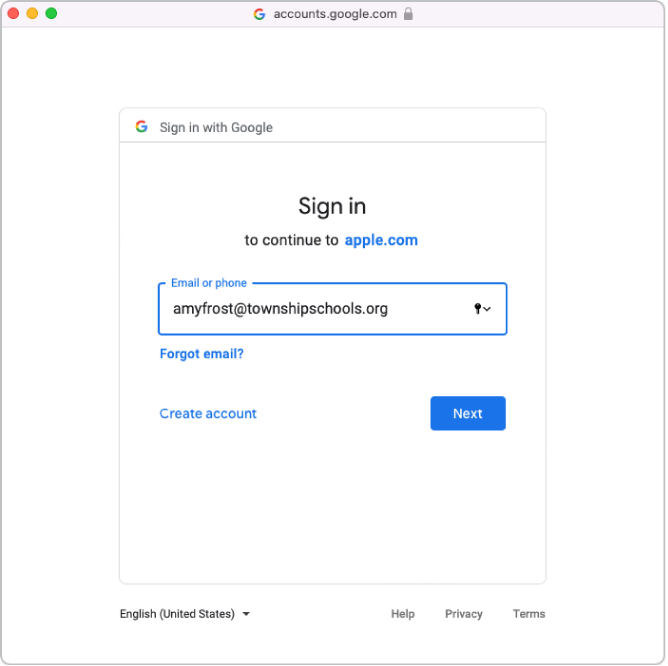The width and height of the screenshot is (668, 666).
Task: Expand the chevron next to the key icon
Action: tap(488, 309)
